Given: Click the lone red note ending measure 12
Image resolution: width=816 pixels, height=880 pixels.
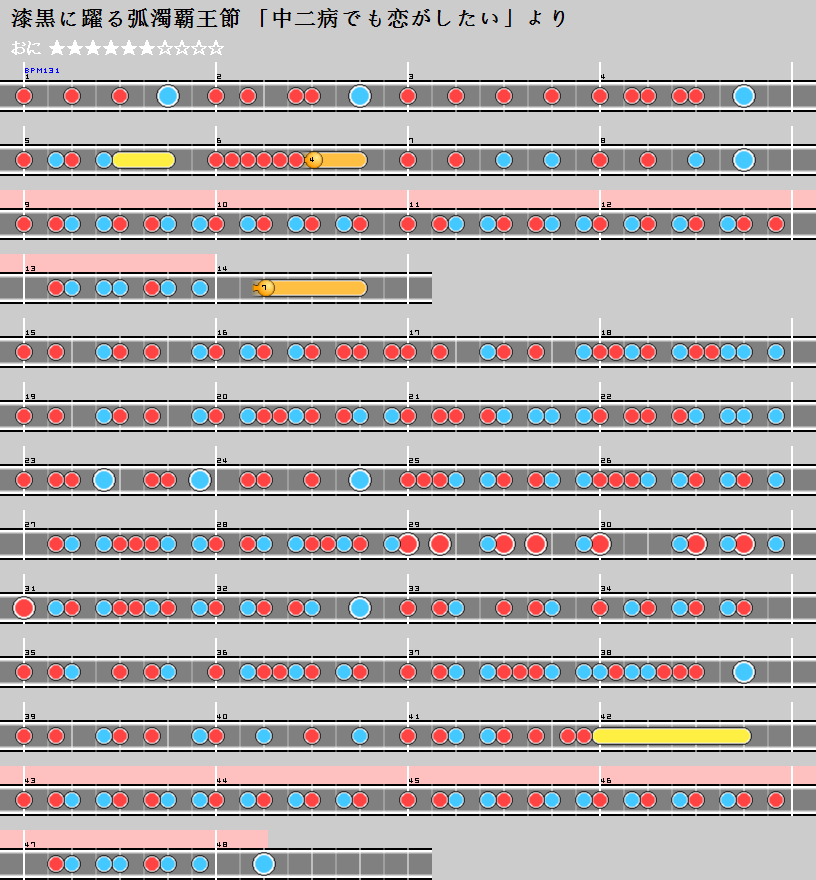Looking at the screenshot, I should (776, 224).
